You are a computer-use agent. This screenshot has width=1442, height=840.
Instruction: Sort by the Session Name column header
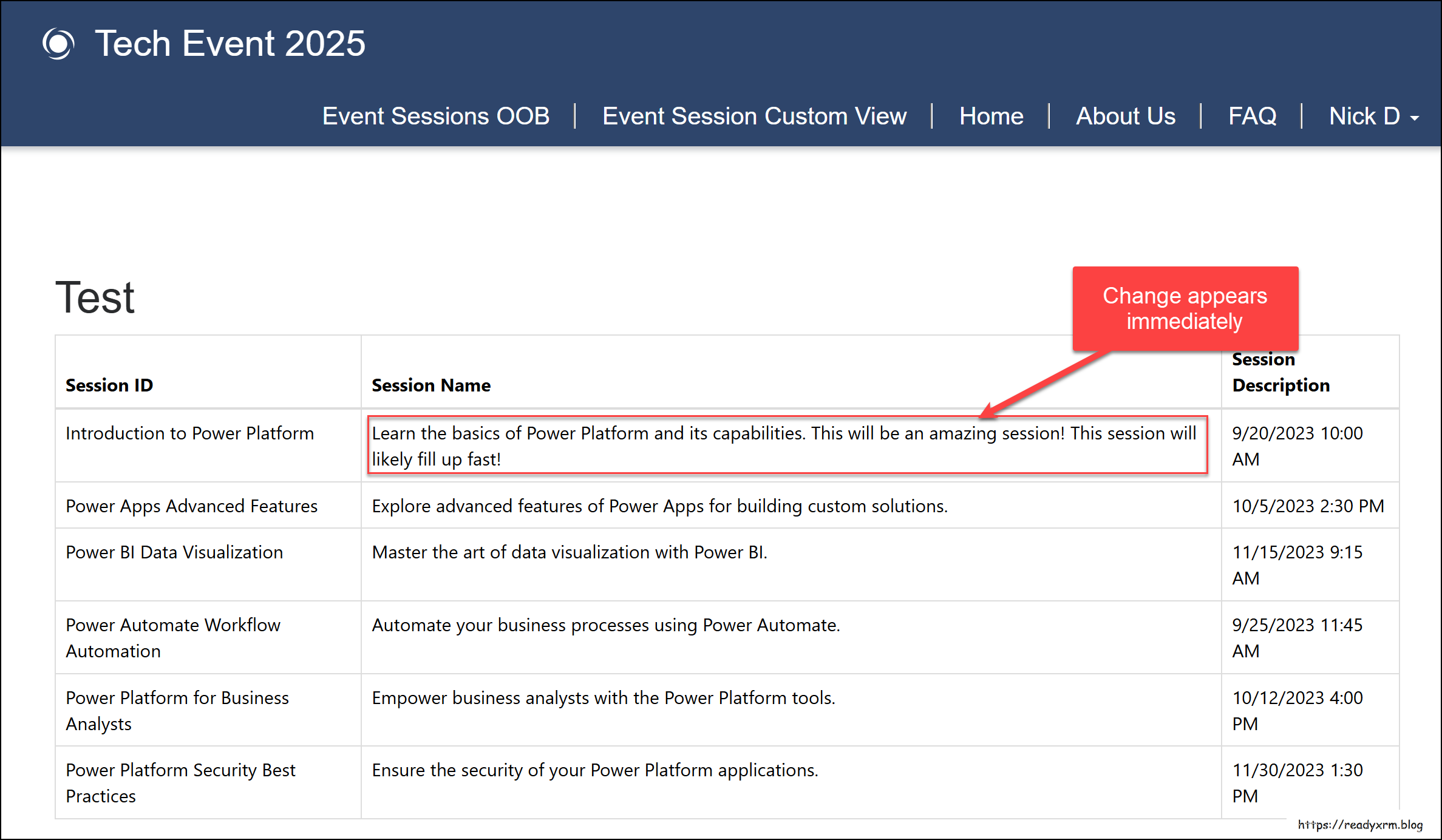point(431,385)
